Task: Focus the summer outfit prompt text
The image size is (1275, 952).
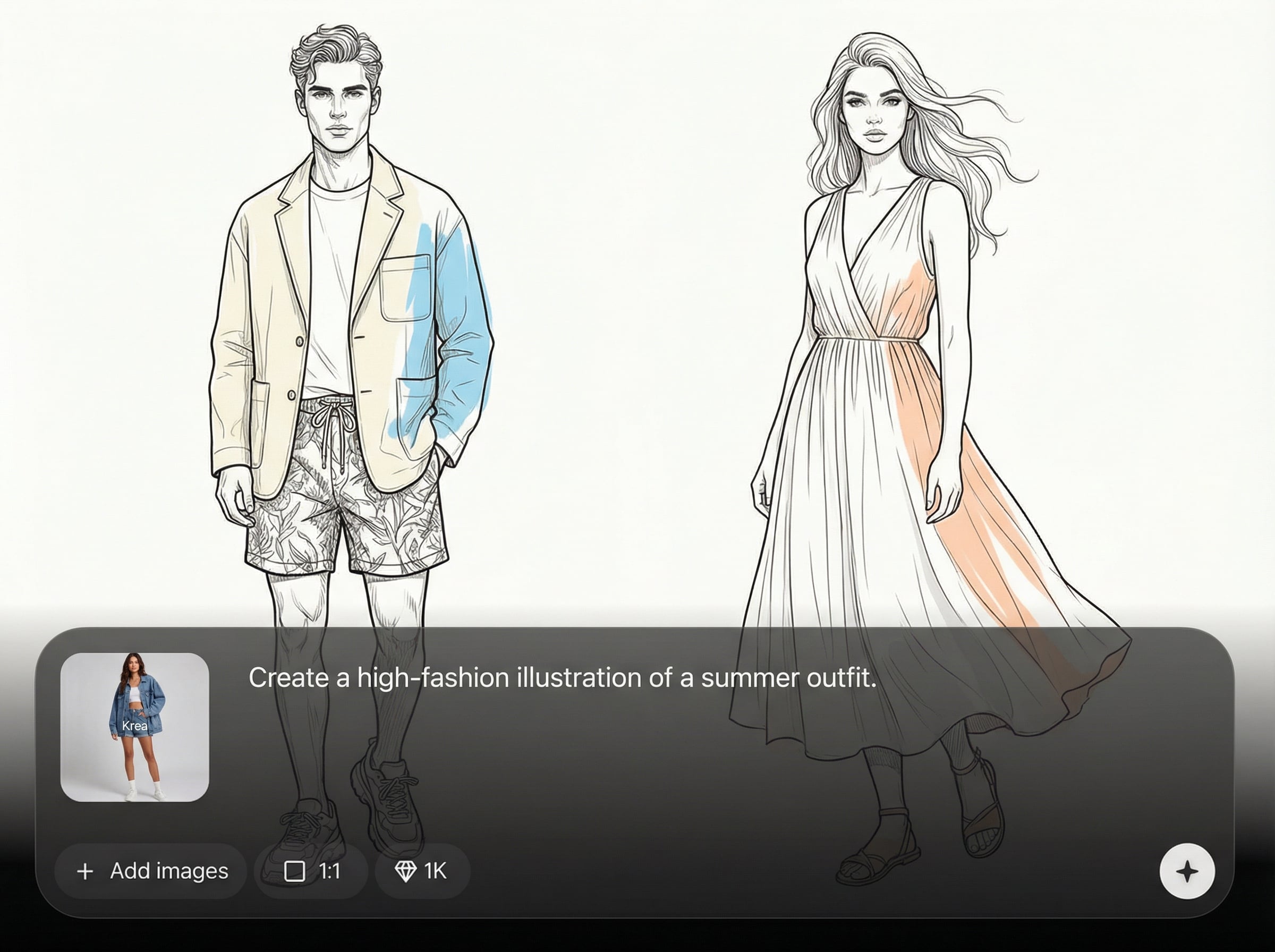Action: coord(562,678)
